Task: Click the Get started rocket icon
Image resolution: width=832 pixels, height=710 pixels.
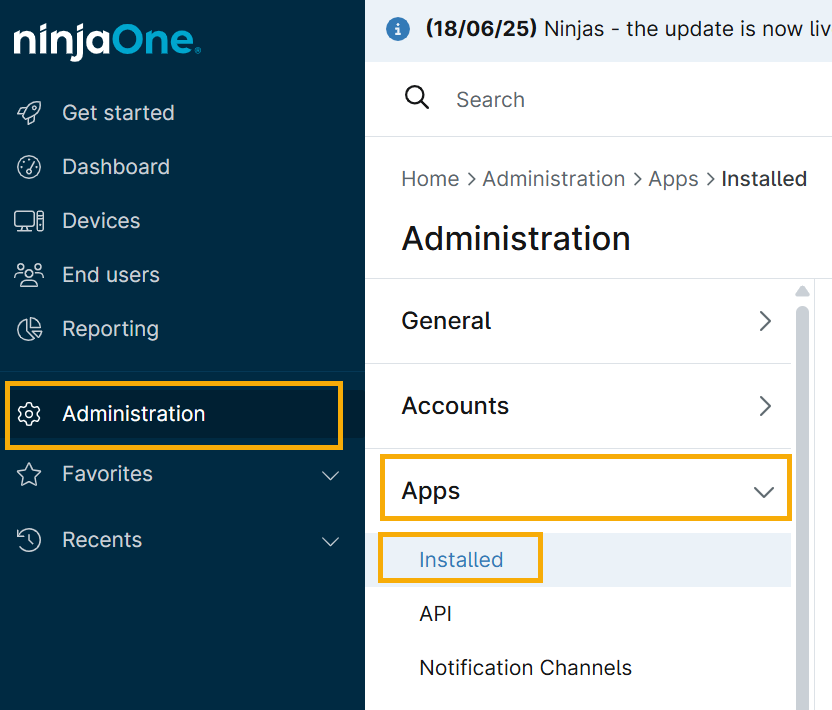Action: (29, 113)
